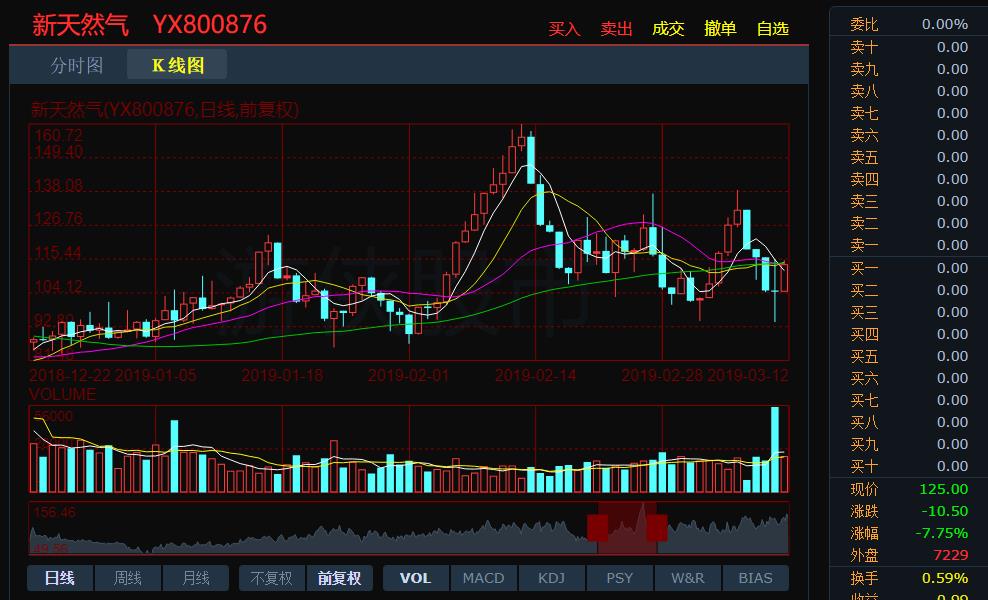Screen dimensions: 988x600
Task: Switch chart period to 月线
Action: (x=196, y=578)
